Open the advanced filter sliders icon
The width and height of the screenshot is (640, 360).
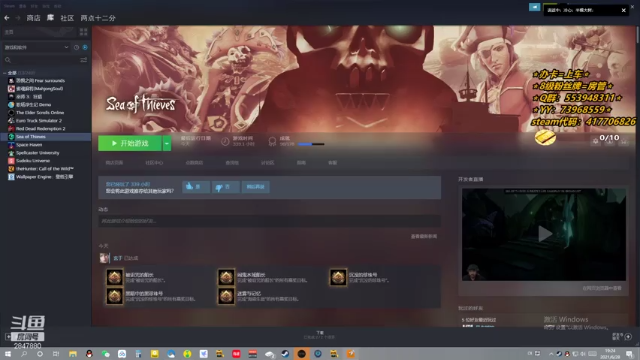click(84, 60)
